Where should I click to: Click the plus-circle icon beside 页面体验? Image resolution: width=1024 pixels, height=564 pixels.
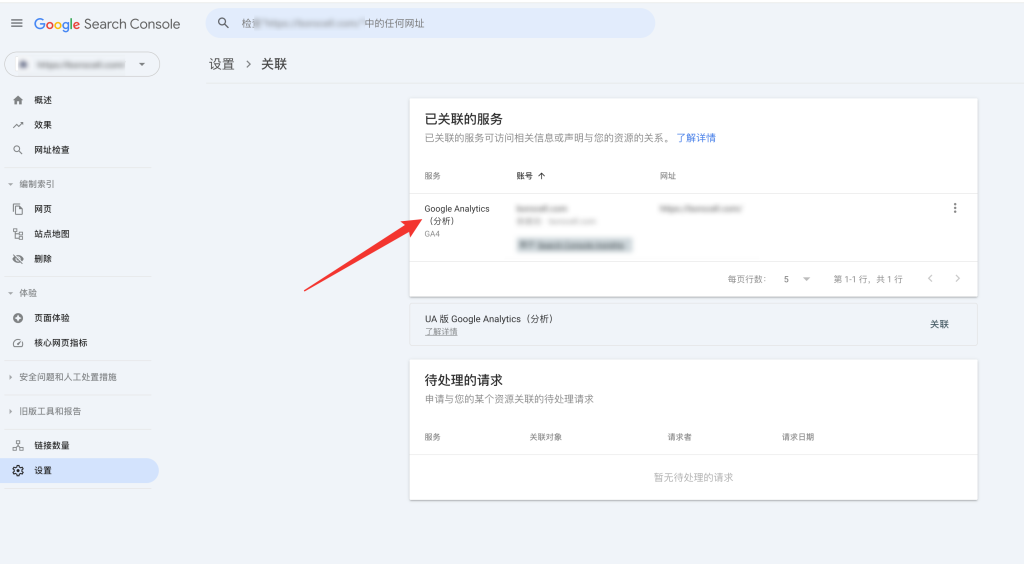(x=18, y=318)
